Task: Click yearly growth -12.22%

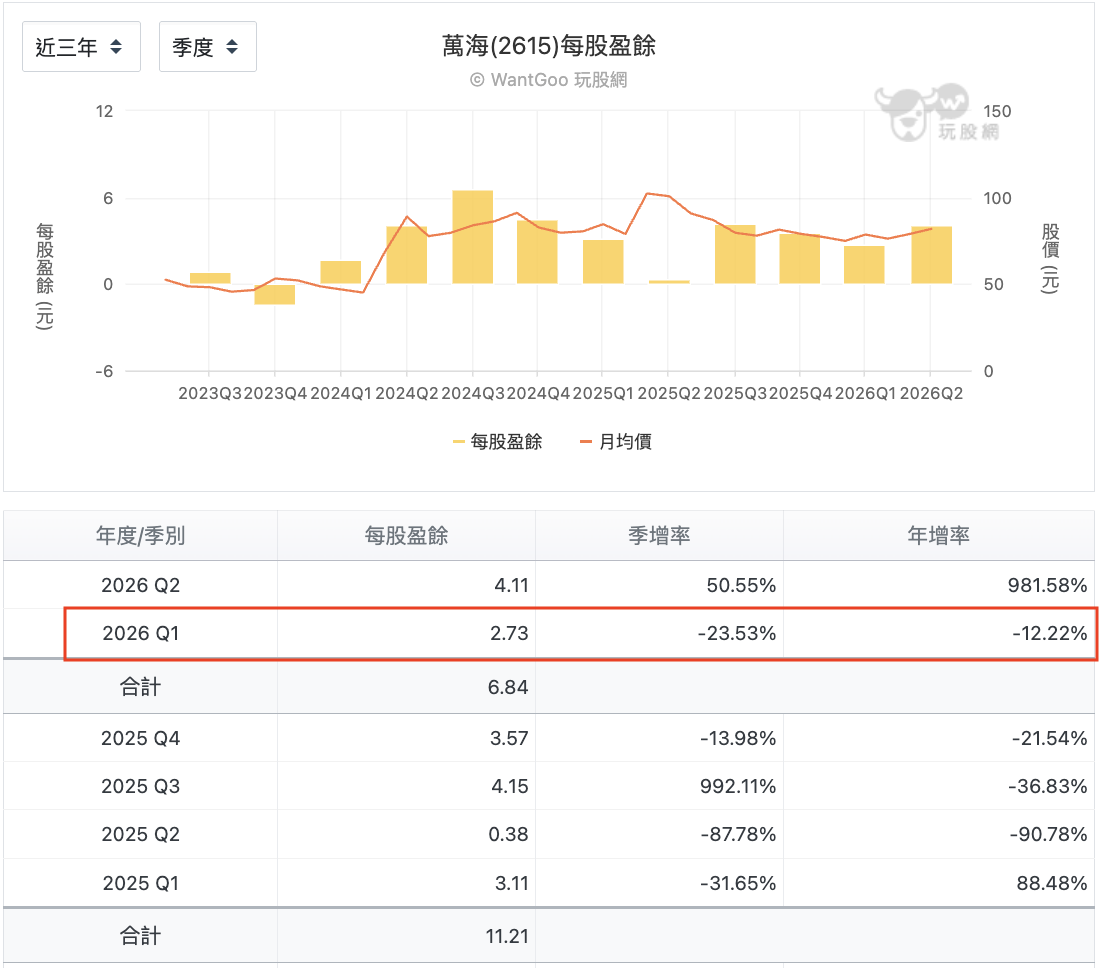Action: click(1049, 633)
